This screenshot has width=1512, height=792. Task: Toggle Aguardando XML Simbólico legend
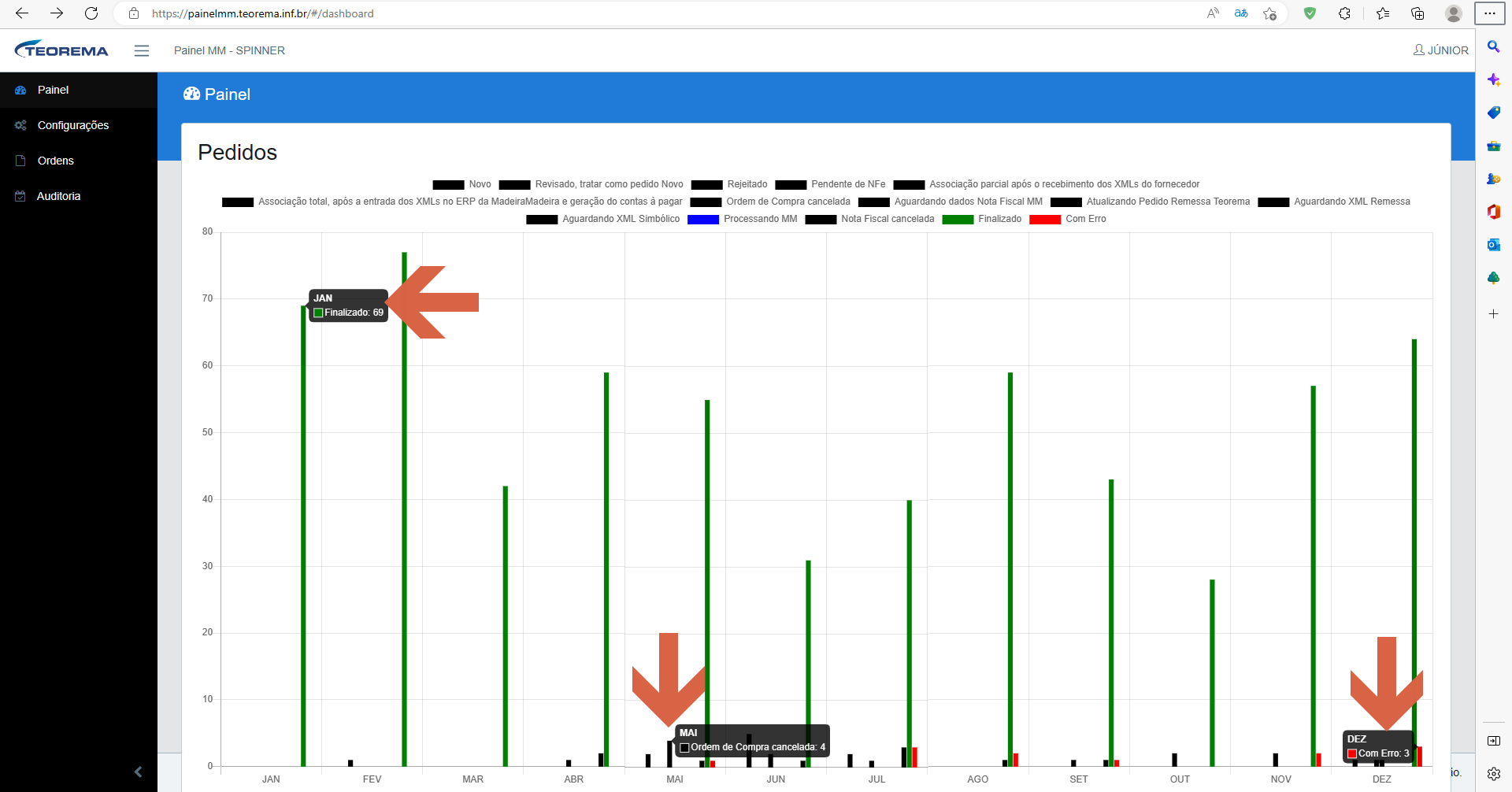[602, 219]
